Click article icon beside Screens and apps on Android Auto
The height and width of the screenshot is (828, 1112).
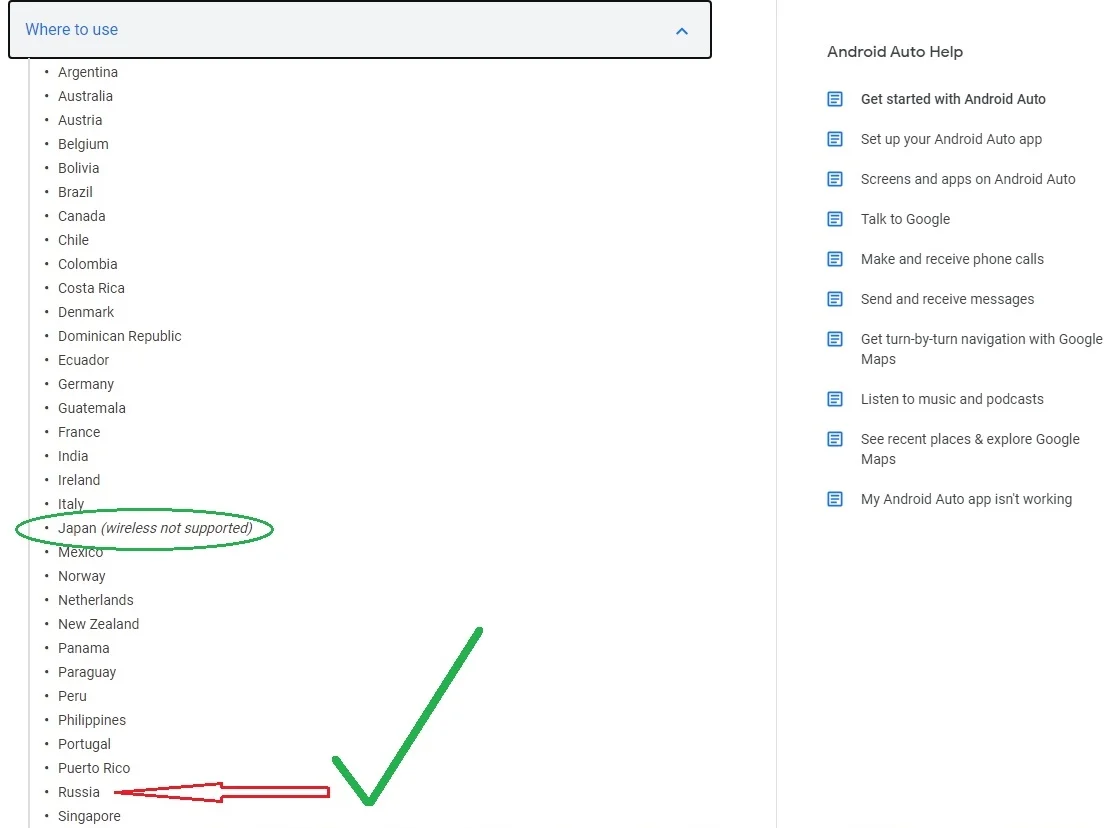tap(835, 179)
